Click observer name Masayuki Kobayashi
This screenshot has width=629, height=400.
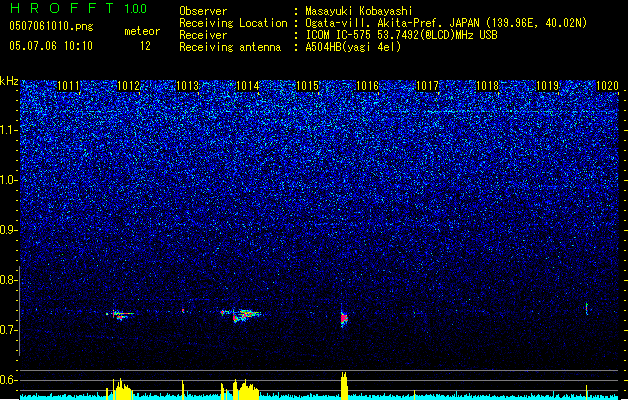(x=359, y=11)
